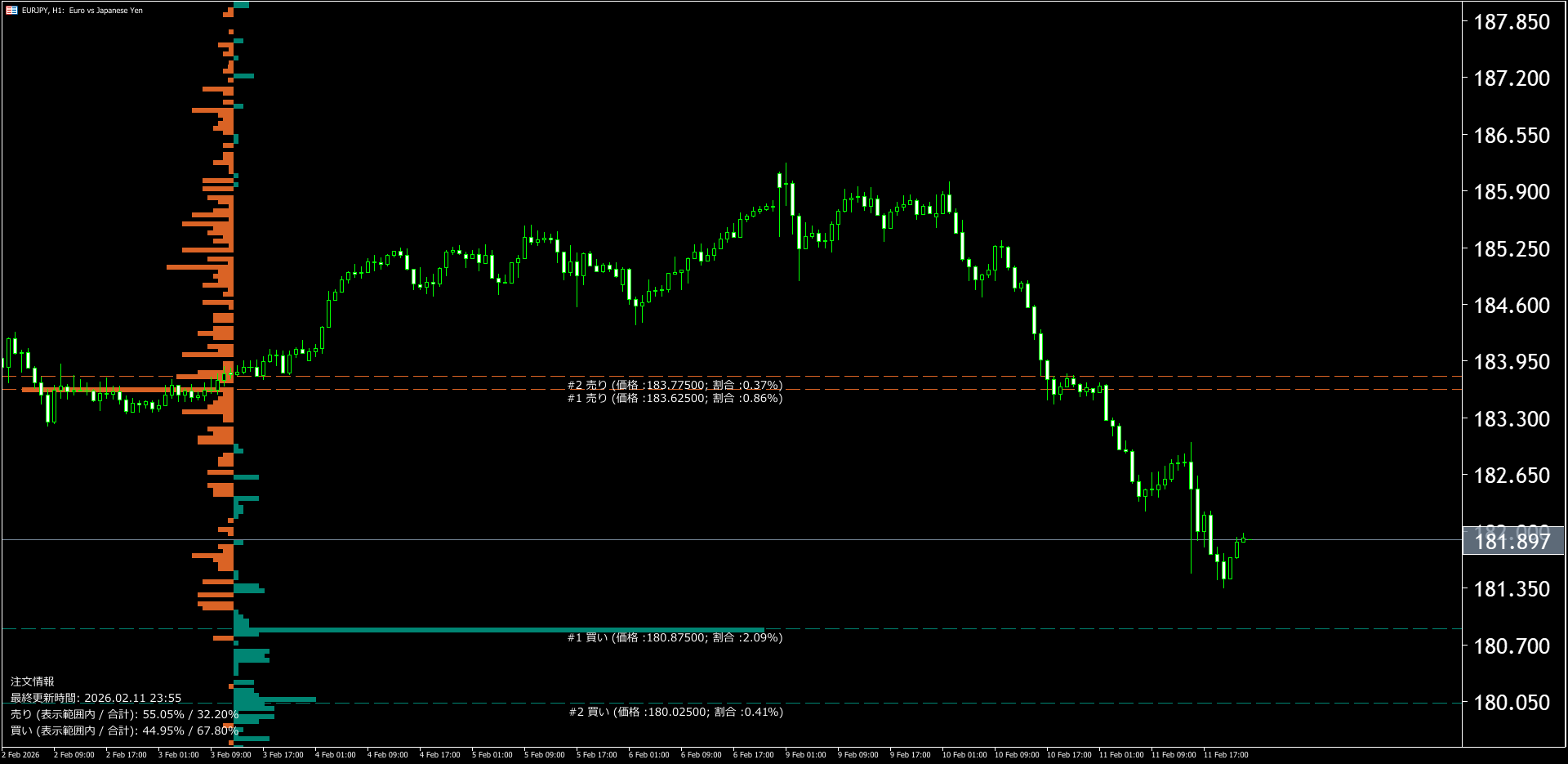1568x764 pixels.
Task: Select the 買い ratio line showing 44.95% / 67.80%
Action: click(x=124, y=730)
